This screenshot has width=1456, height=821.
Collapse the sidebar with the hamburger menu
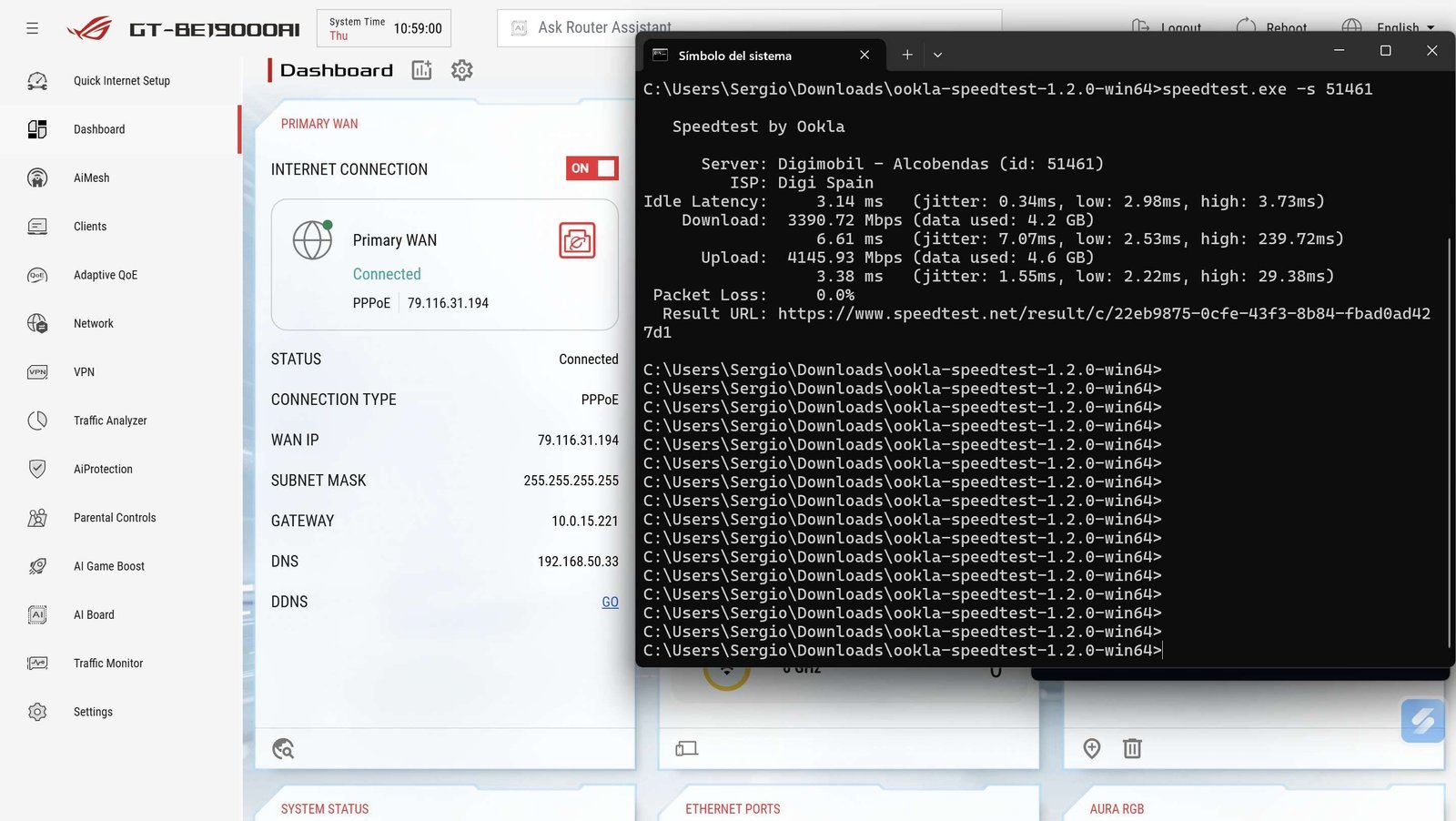pyautogui.click(x=32, y=27)
